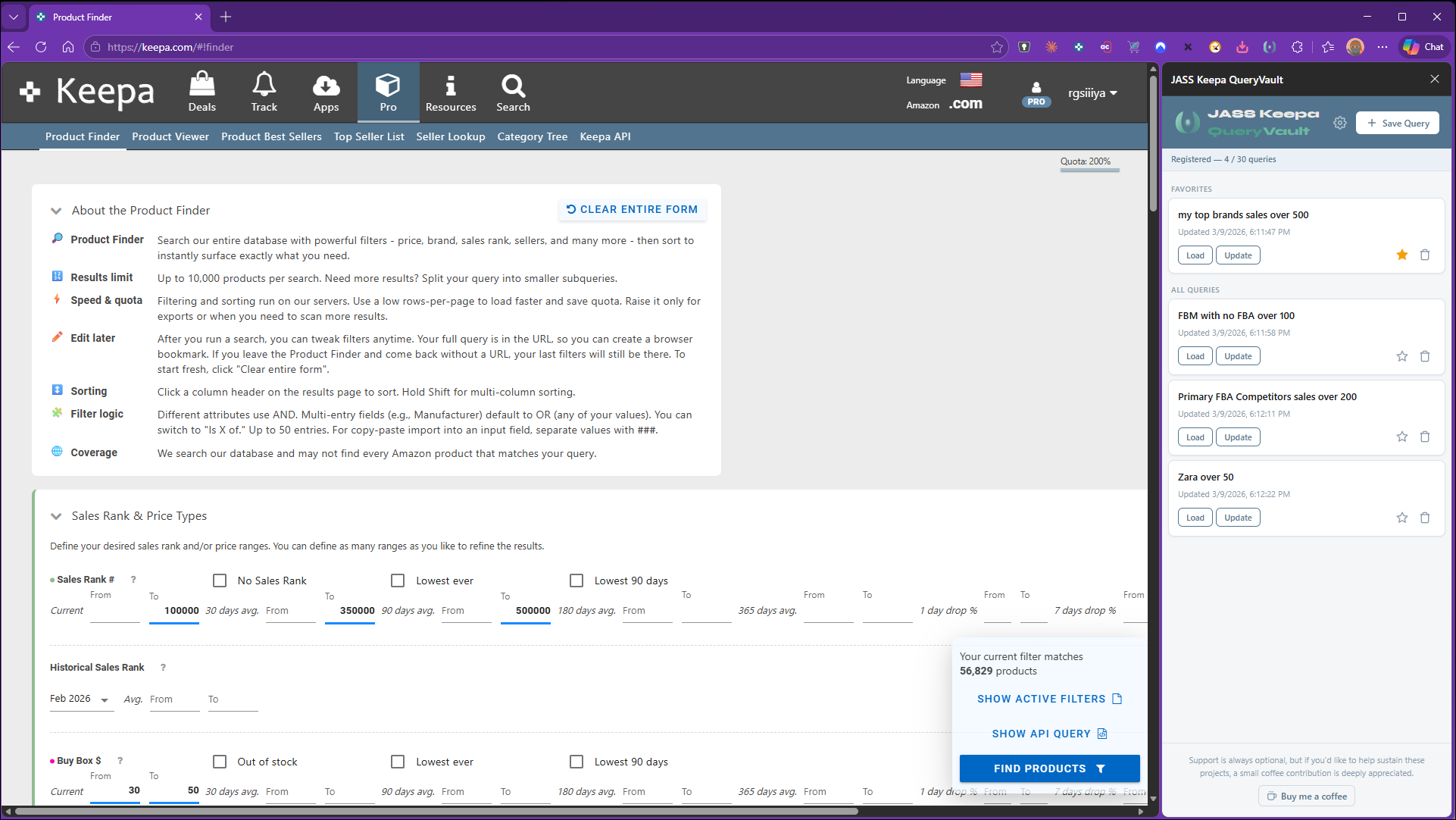Click Historical Sales Rank help question mark

pos(163,667)
